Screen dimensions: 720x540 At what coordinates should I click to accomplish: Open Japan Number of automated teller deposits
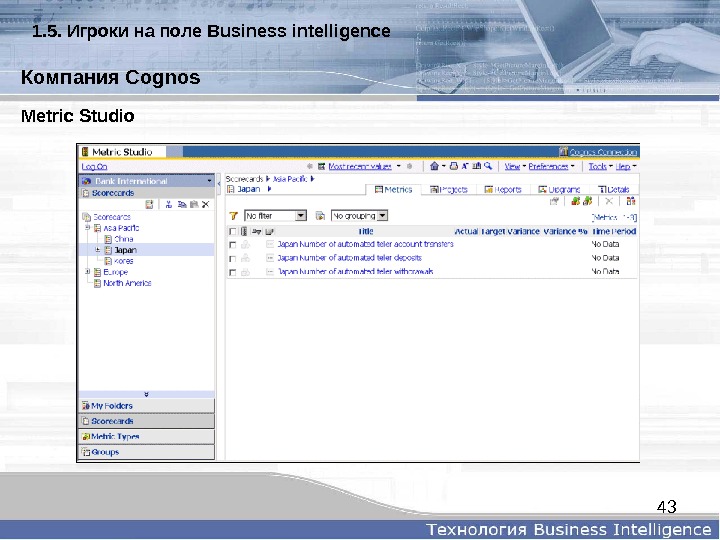pos(349,258)
